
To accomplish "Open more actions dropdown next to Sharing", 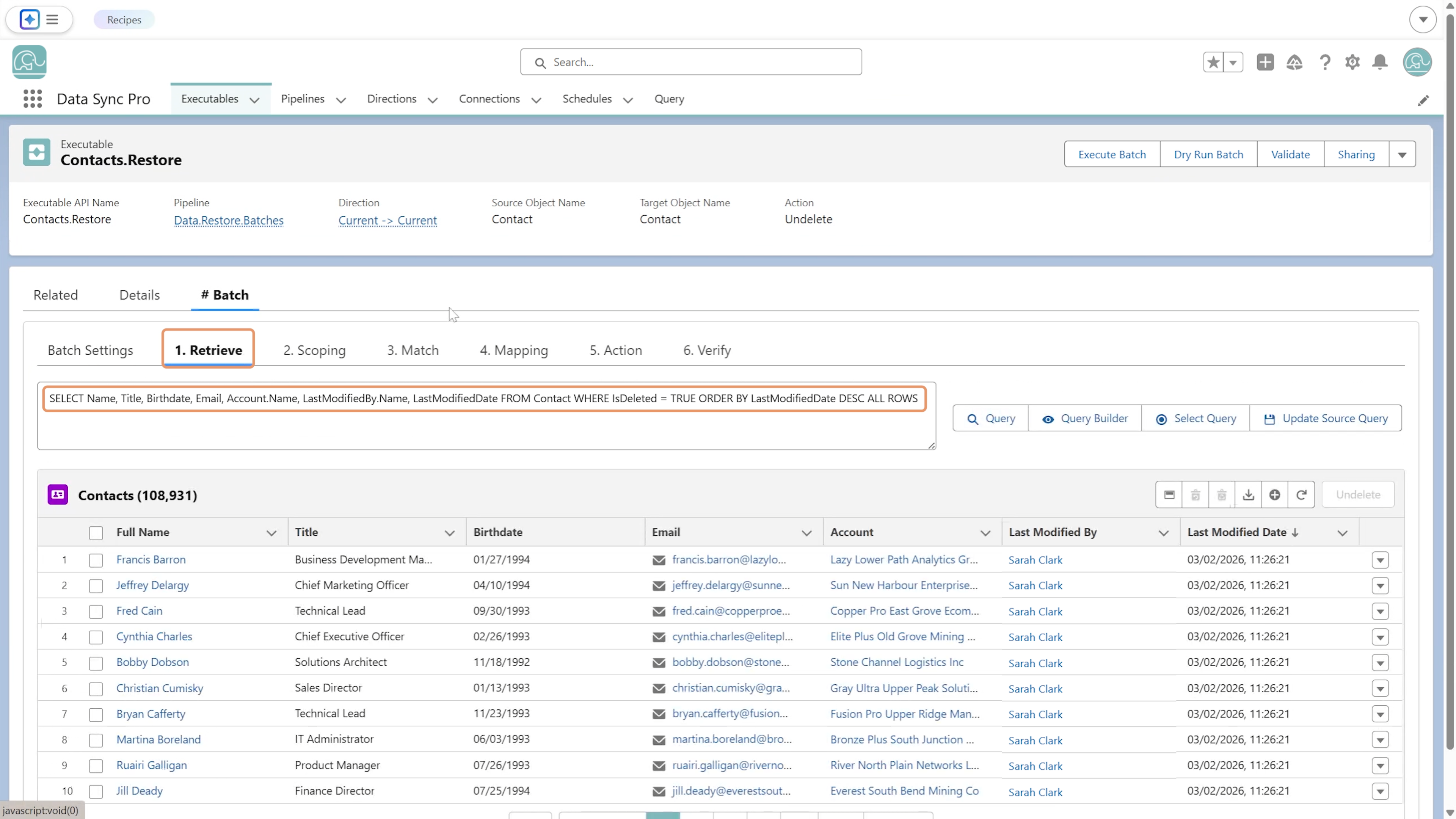I will pyautogui.click(x=1402, y=154).
